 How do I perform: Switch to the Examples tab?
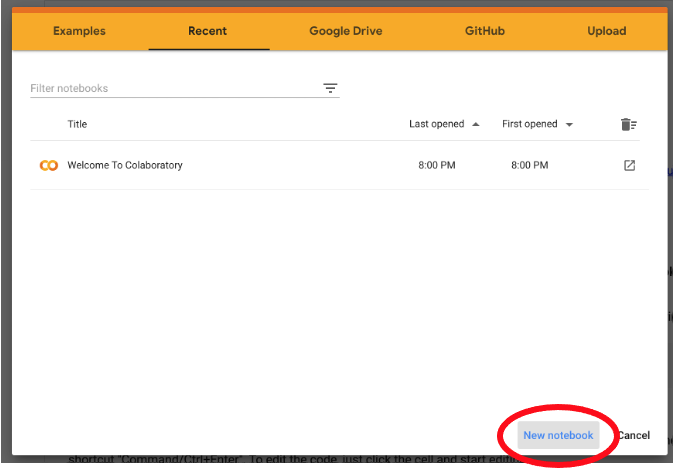point(79,31)
